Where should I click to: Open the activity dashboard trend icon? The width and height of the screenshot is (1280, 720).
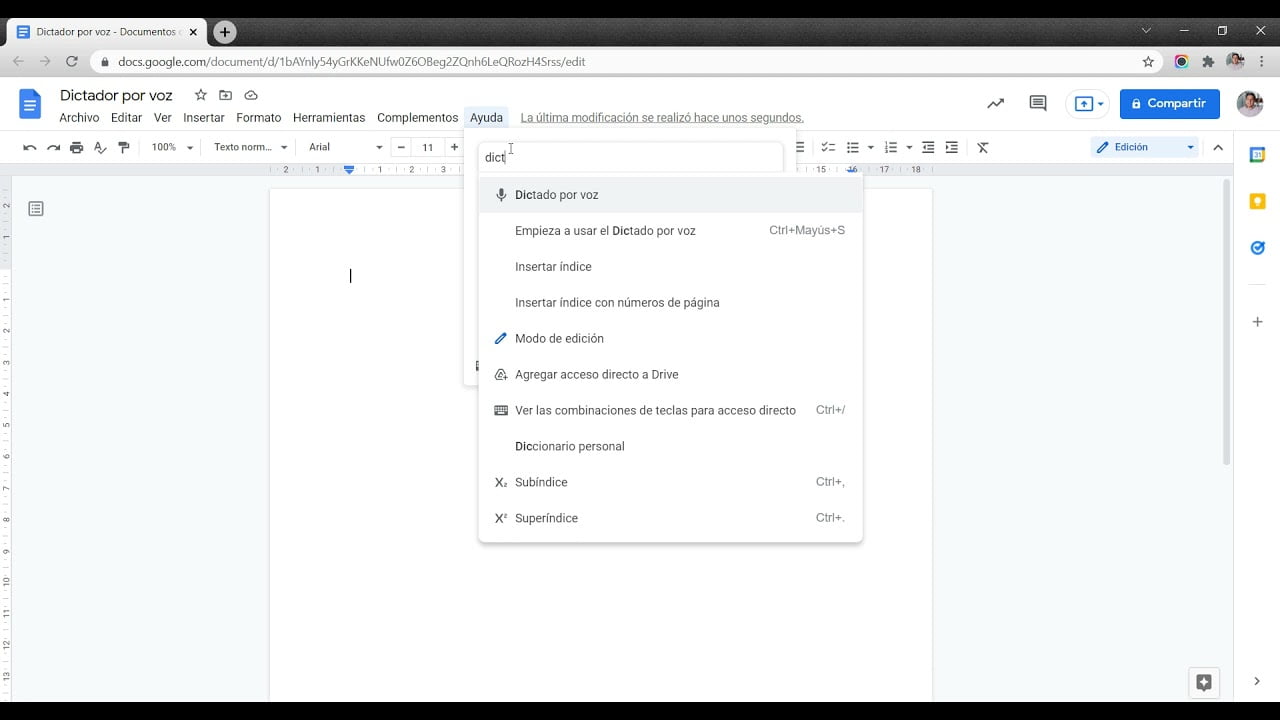(x=995, y=103)
